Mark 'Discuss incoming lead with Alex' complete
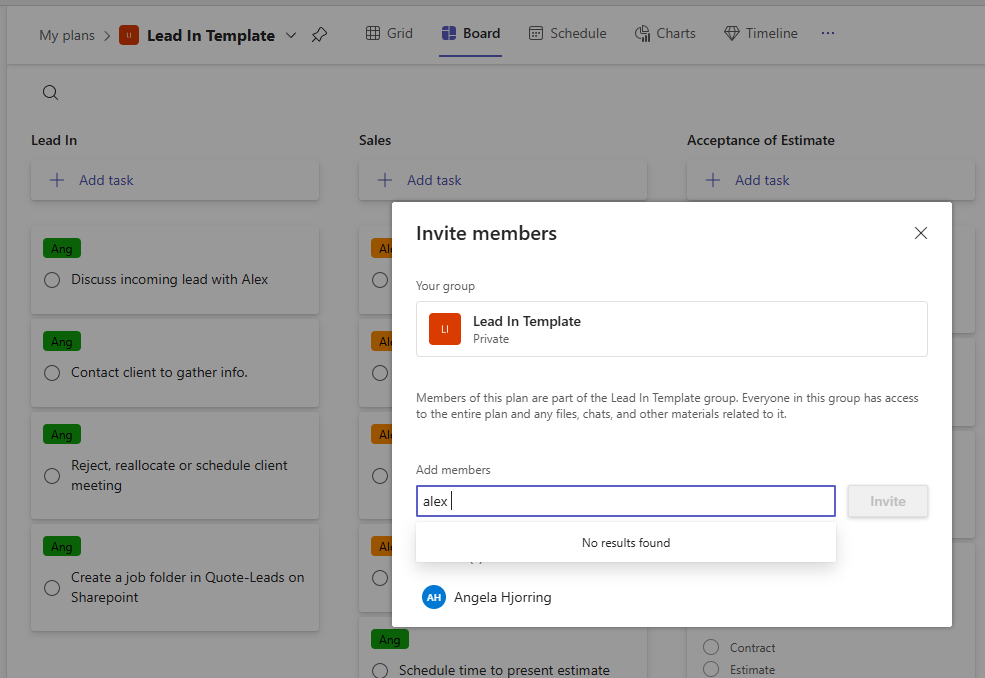Image resolution: width=985 pixels, height=678 pixels. [x=52, y=280]
